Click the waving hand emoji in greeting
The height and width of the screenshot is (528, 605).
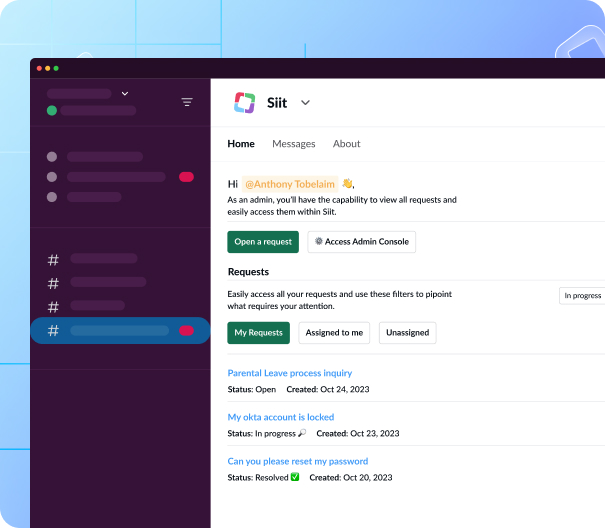click(347, 183)
